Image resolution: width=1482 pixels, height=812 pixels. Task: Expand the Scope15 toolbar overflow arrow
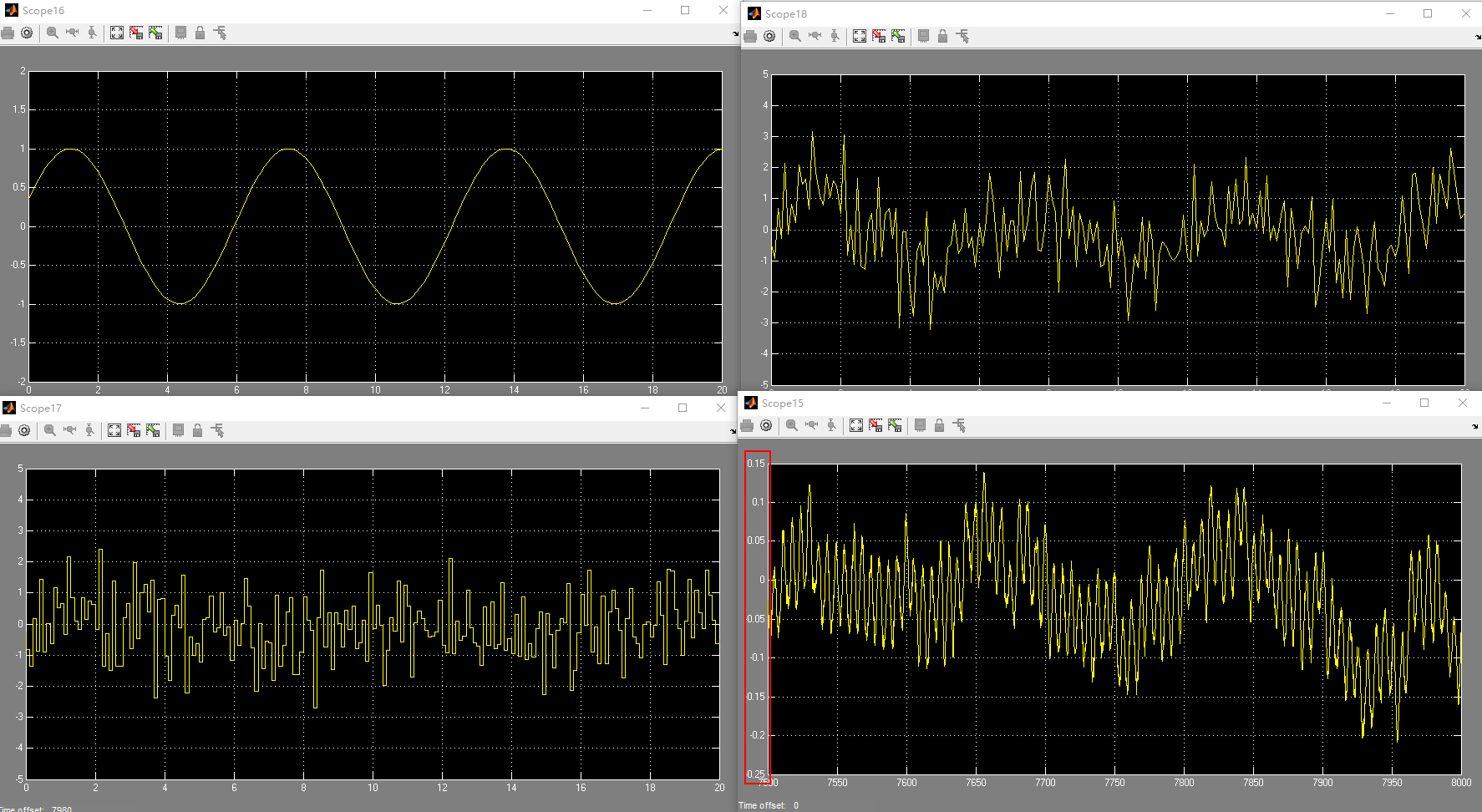coord(1474,427)
